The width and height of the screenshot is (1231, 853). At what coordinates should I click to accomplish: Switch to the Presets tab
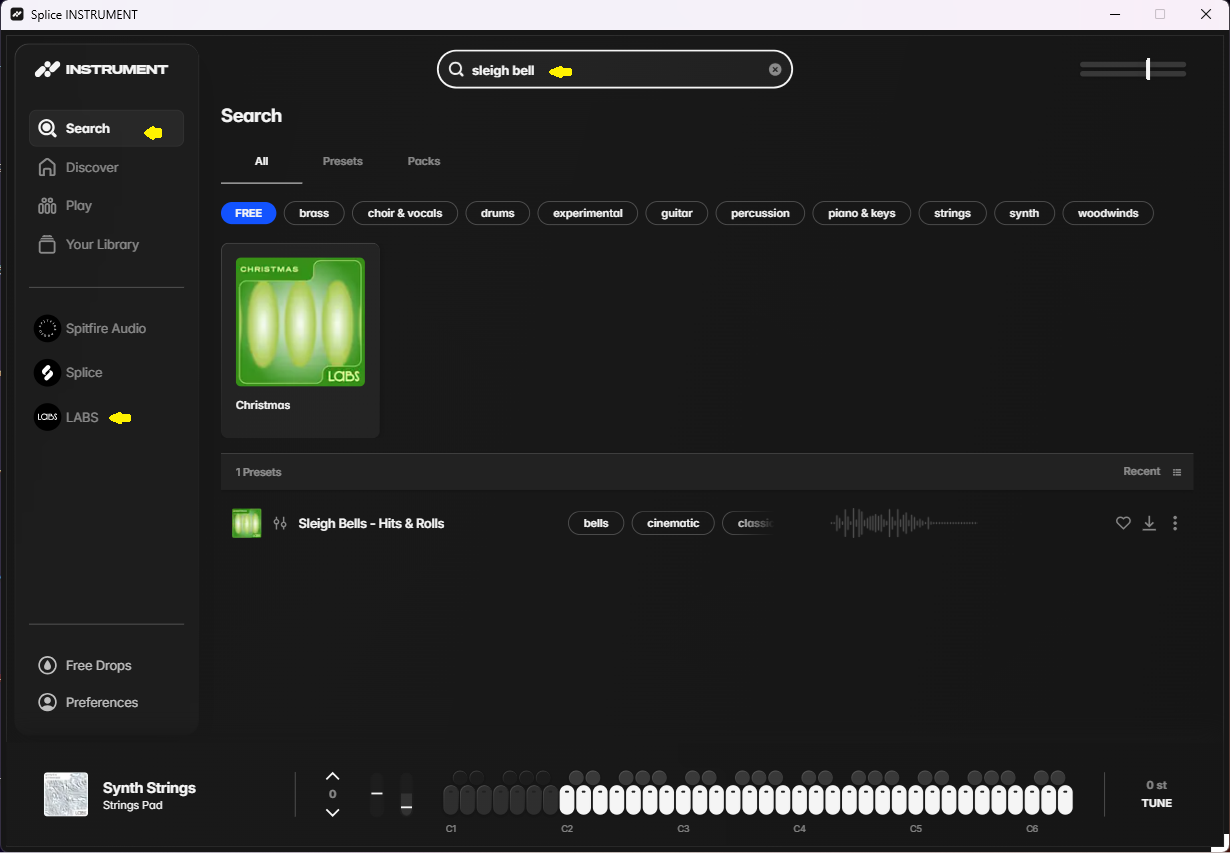[343, 161]
